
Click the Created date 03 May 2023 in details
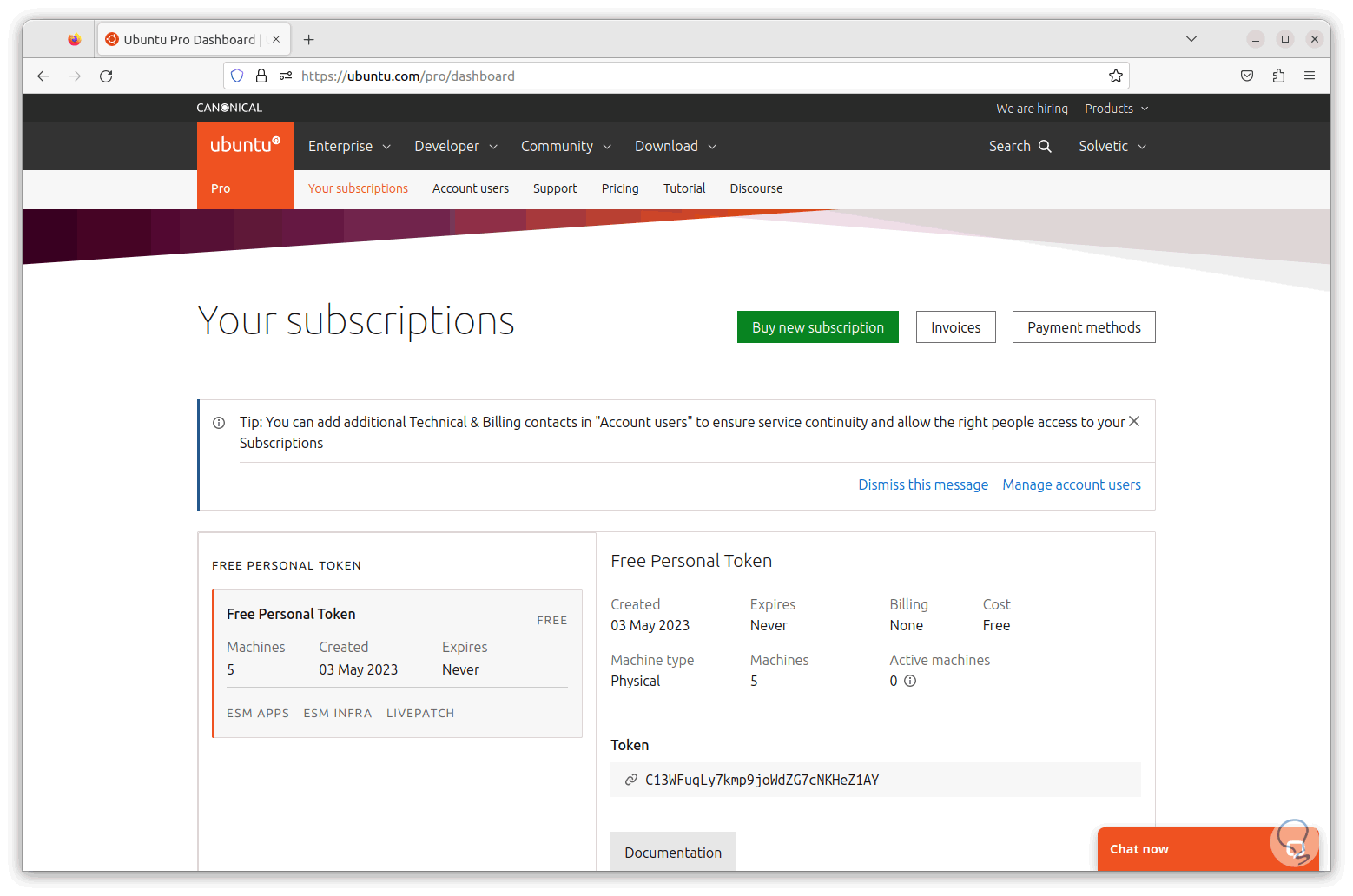click(x=650, y=626)
